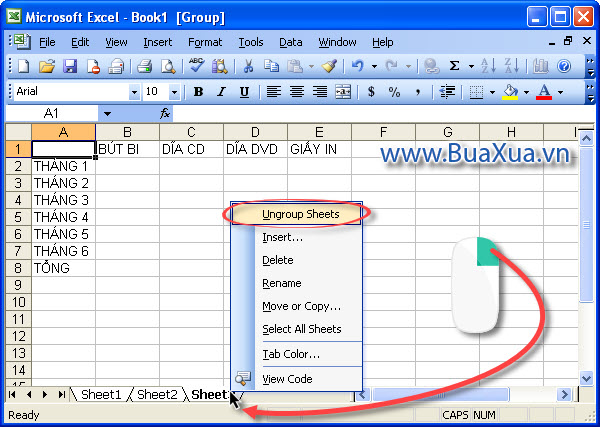Click the Currency Style dollar icon
600x427 pixels.
(x=371, y=92)
